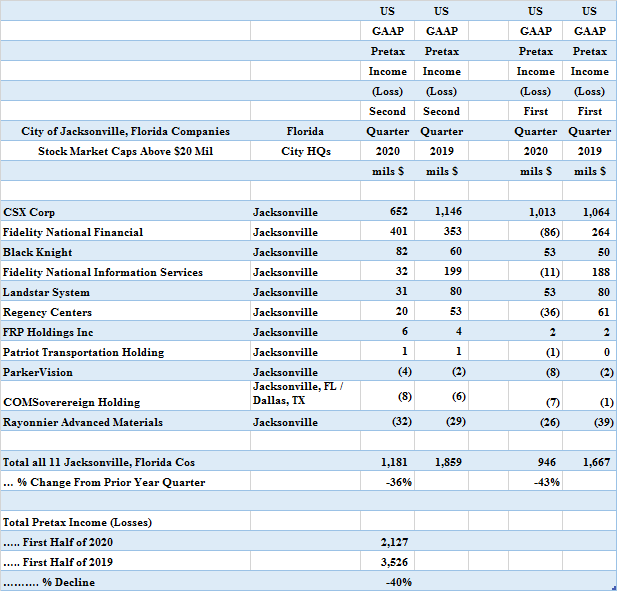Select Black Knight Q2 2020 value 82

click(x=402, y=251)
